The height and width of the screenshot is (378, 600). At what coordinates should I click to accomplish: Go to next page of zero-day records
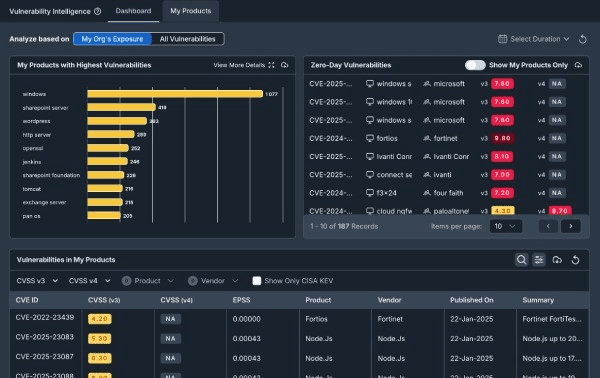(x=571, y=226)
